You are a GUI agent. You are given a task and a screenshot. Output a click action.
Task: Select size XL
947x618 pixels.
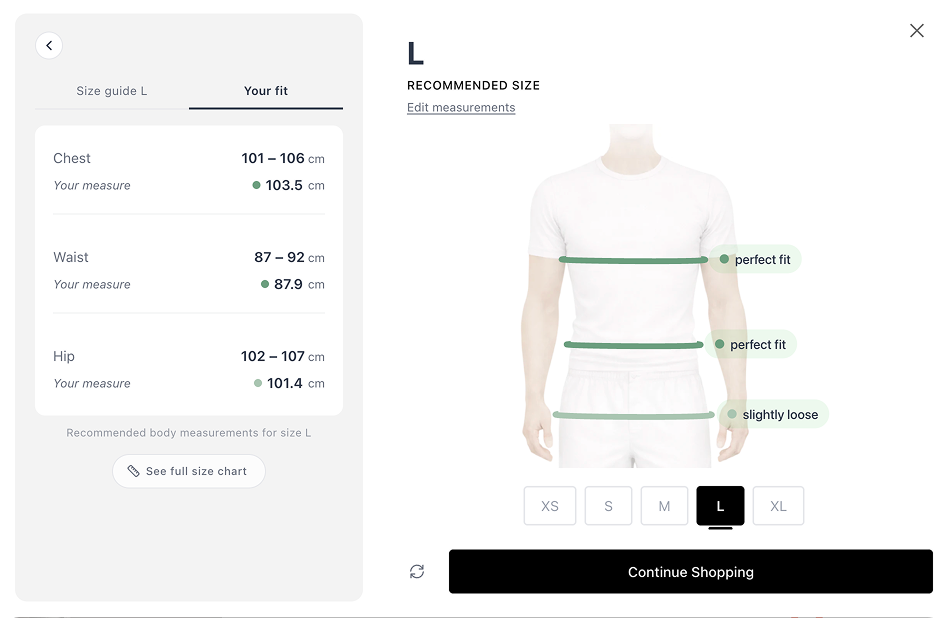[x=778, y=506]
